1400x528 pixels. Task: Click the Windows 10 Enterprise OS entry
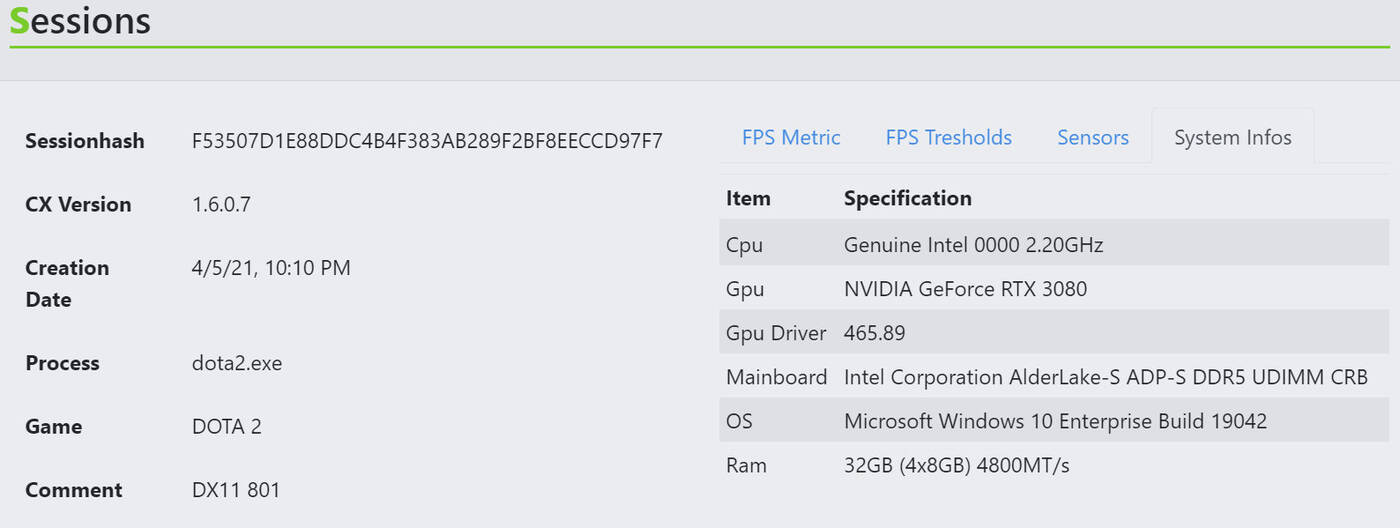(x=1055, y=421)
